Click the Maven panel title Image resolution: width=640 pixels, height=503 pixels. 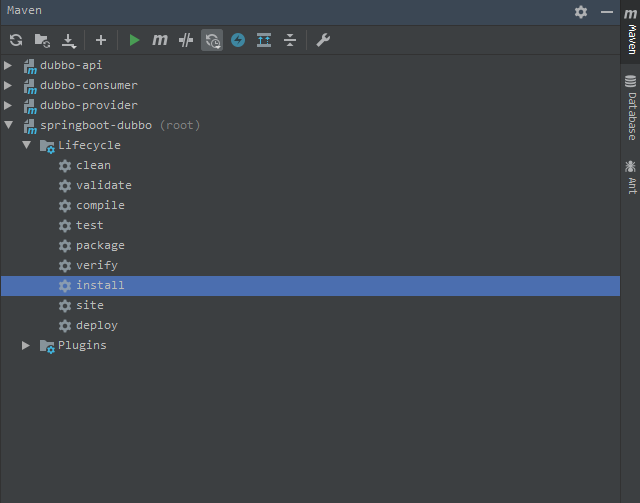pyautogui.click(x=24, y=10)
